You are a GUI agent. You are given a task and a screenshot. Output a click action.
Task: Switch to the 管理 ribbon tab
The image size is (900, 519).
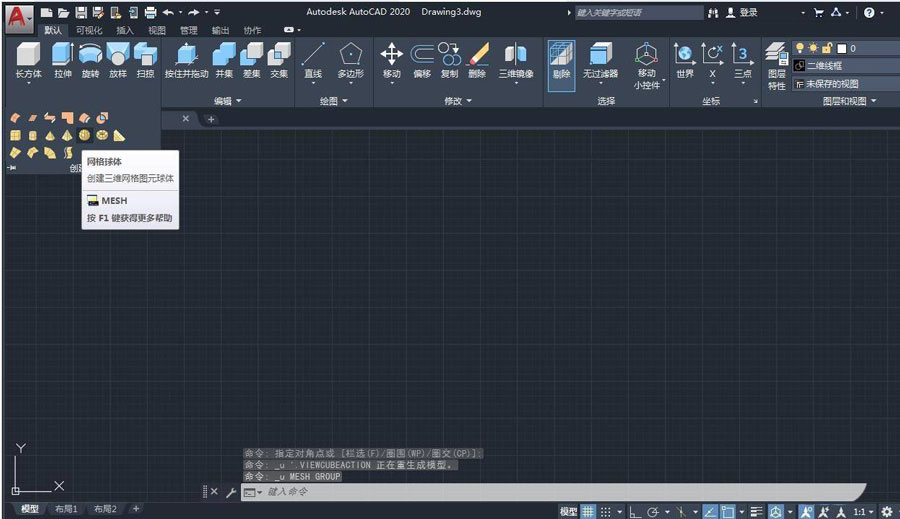click(x=188, y=30)
